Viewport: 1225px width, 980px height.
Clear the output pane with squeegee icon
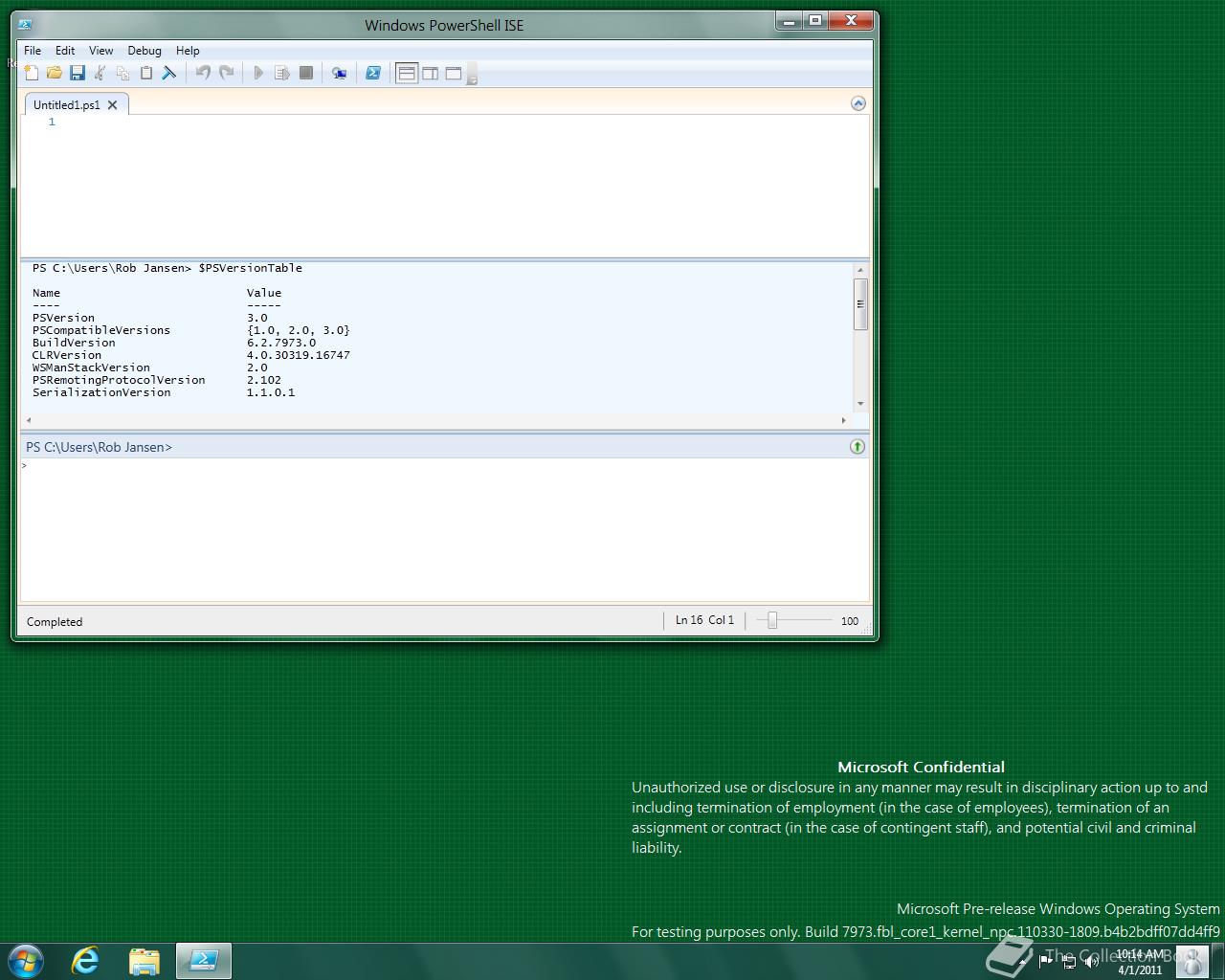pyautogui.click(x=169, y=73)
